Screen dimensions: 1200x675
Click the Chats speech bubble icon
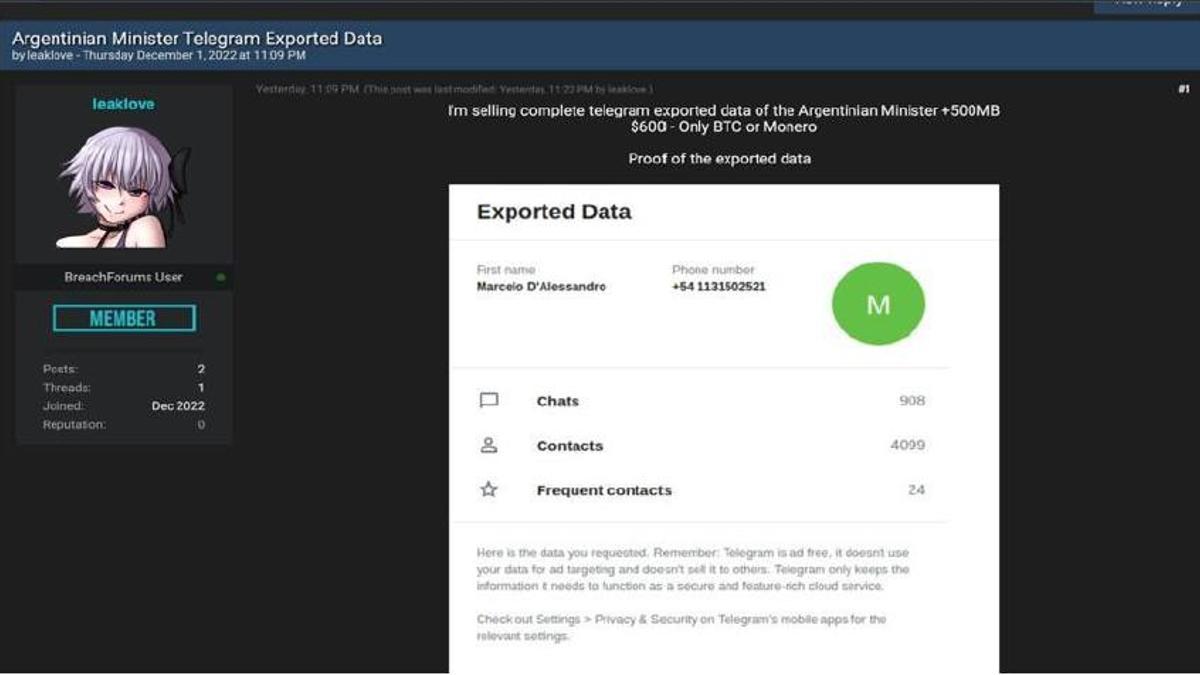click(488, 401)
